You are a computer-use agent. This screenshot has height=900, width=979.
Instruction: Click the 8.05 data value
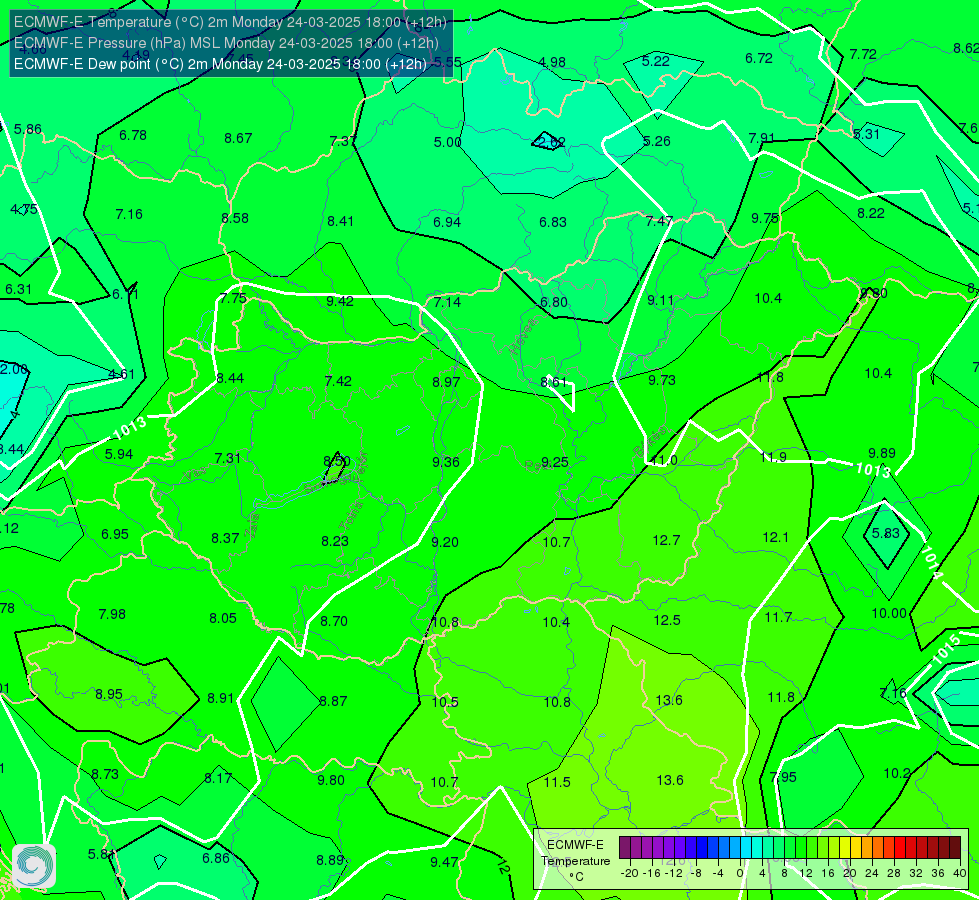(x=223, y=618)
